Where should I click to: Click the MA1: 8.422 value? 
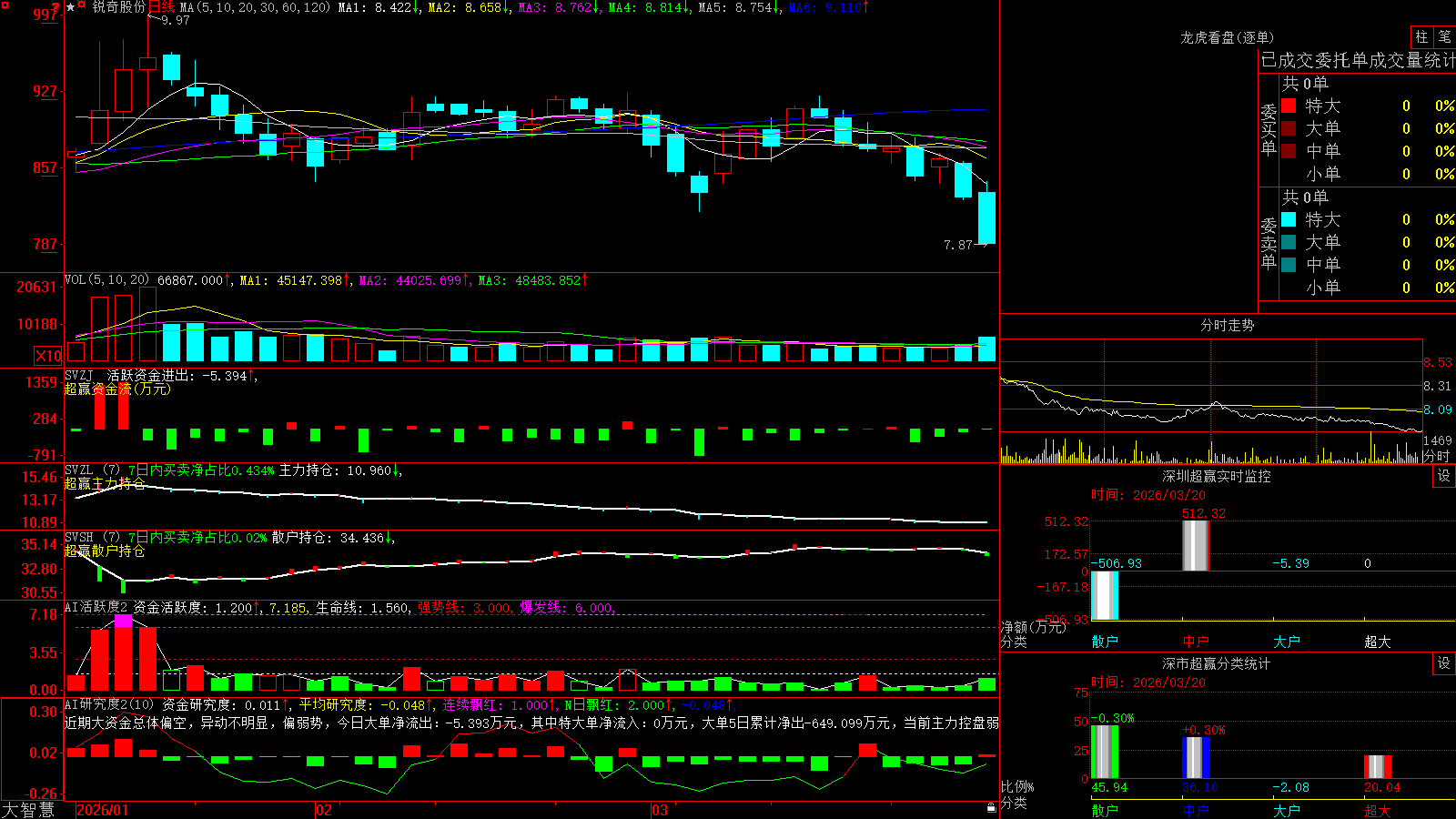pyautogui.click(x=379, y=7)
